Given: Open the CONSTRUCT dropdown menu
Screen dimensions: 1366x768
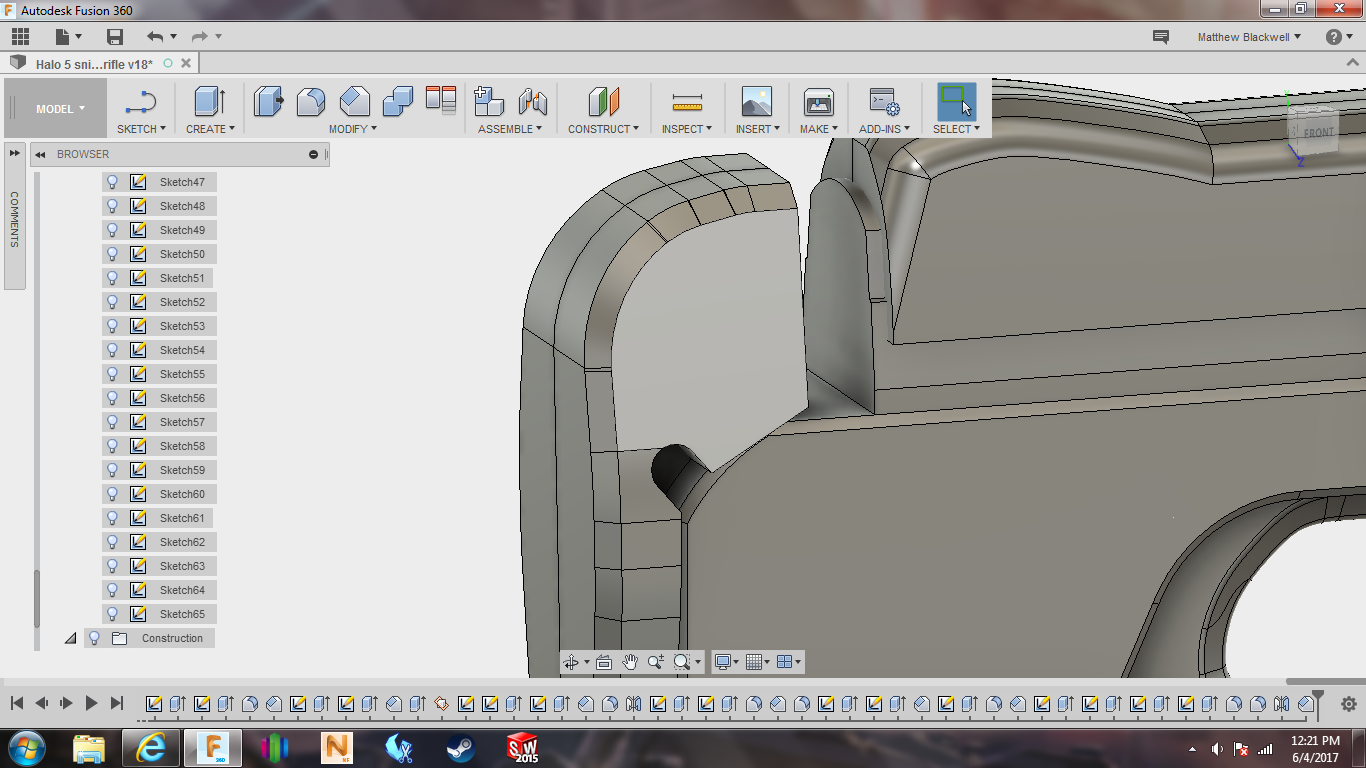Looking at the screenshot, I should pyautogui.click(x=604, y=129).
